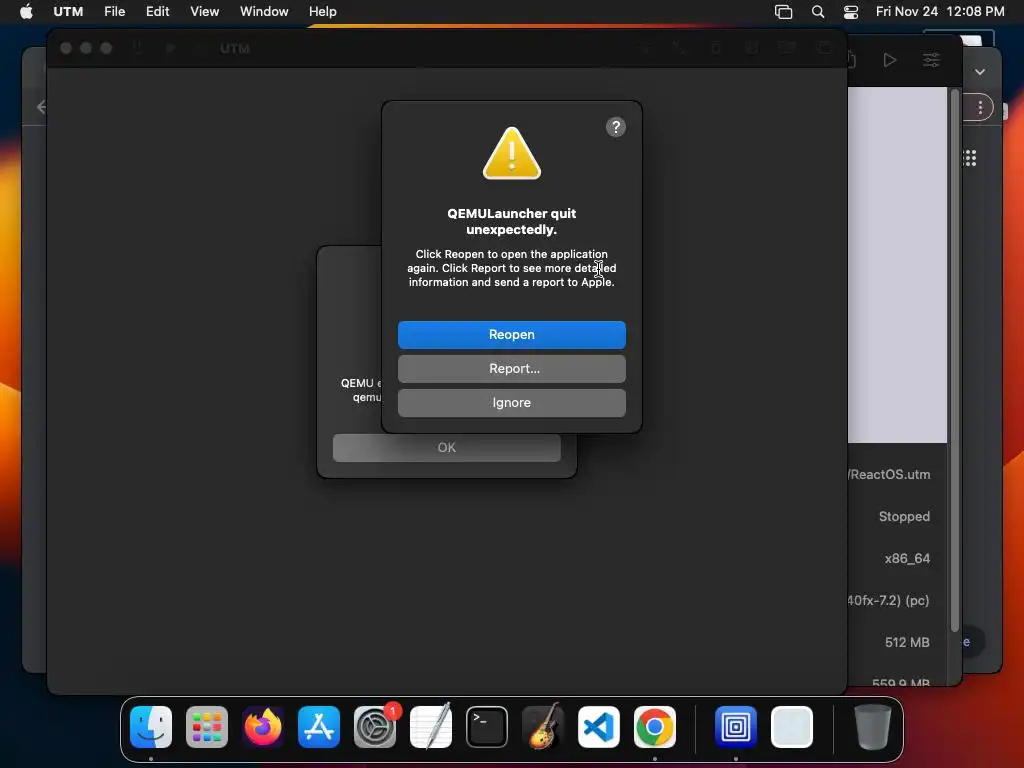Open the apps grid icon in browser window
Screen dimensions: 1024x768
pos(970,157)
